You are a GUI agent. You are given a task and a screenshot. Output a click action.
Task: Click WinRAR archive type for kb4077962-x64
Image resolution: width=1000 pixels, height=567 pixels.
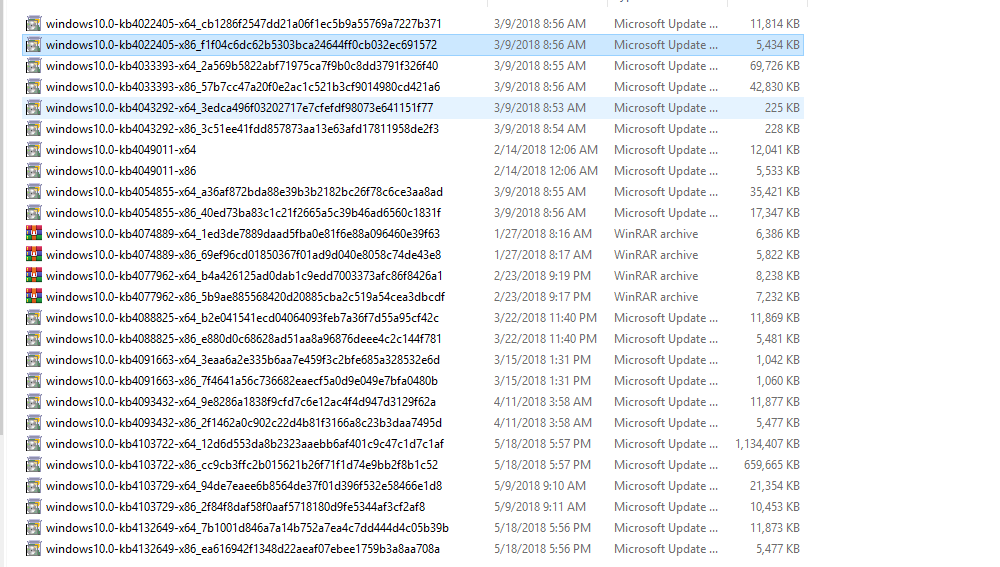(x=656, y=276)
